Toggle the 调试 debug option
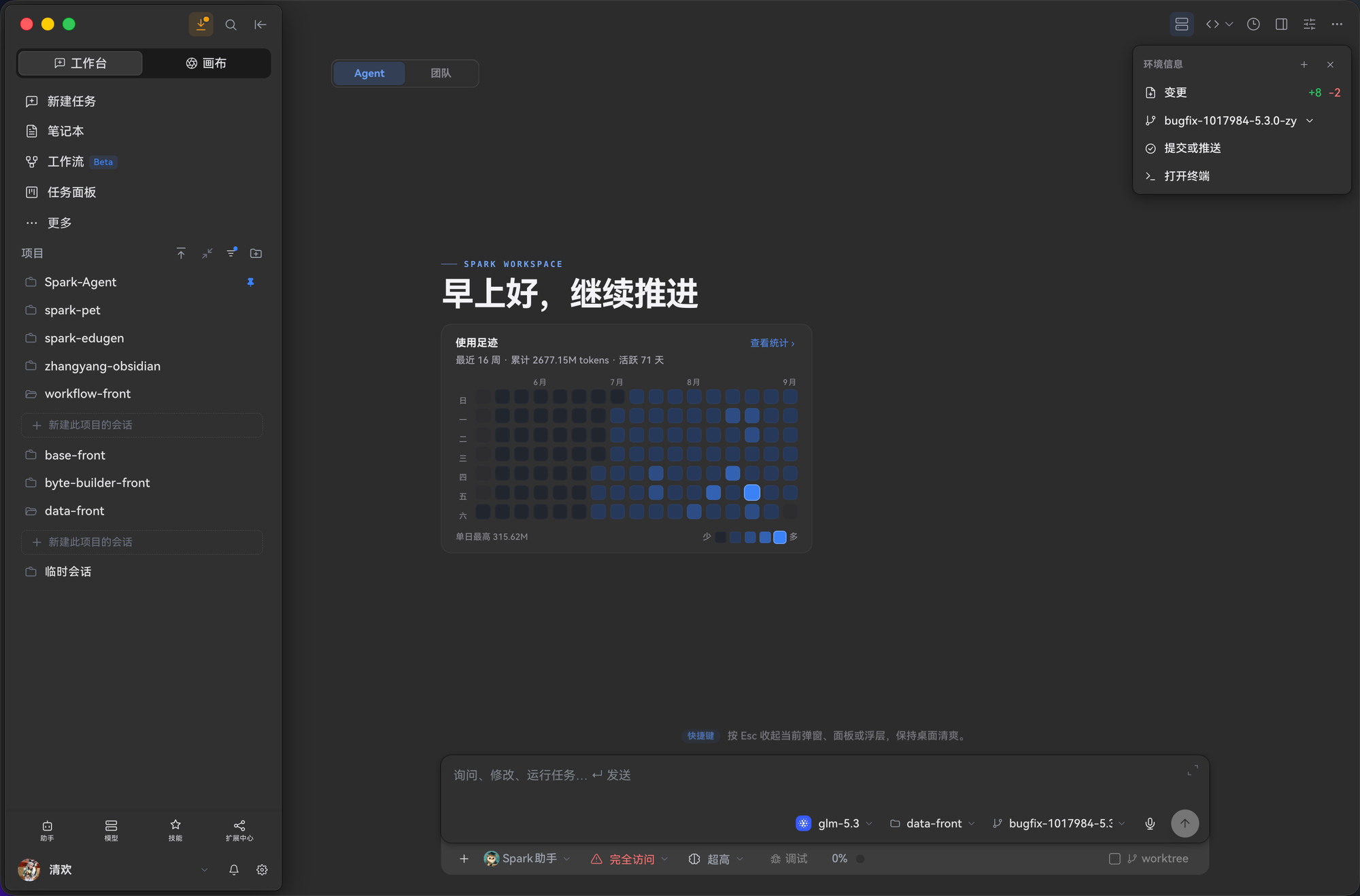 click(789, 859)
